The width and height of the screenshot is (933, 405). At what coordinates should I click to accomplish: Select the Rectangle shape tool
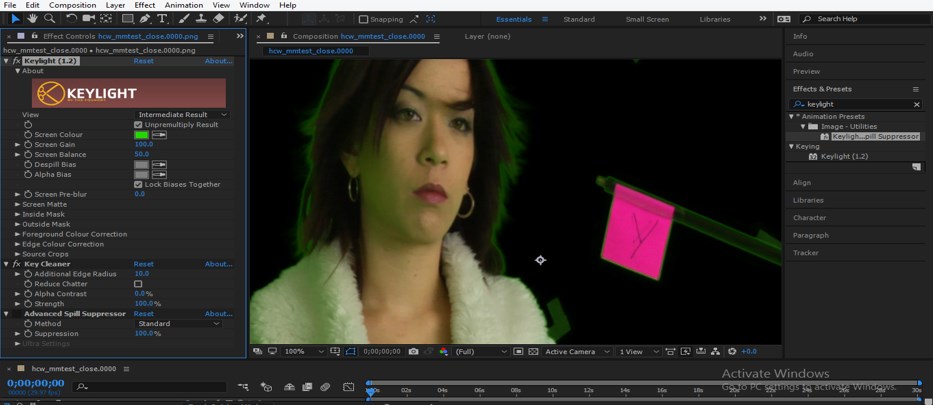[128, 19]
